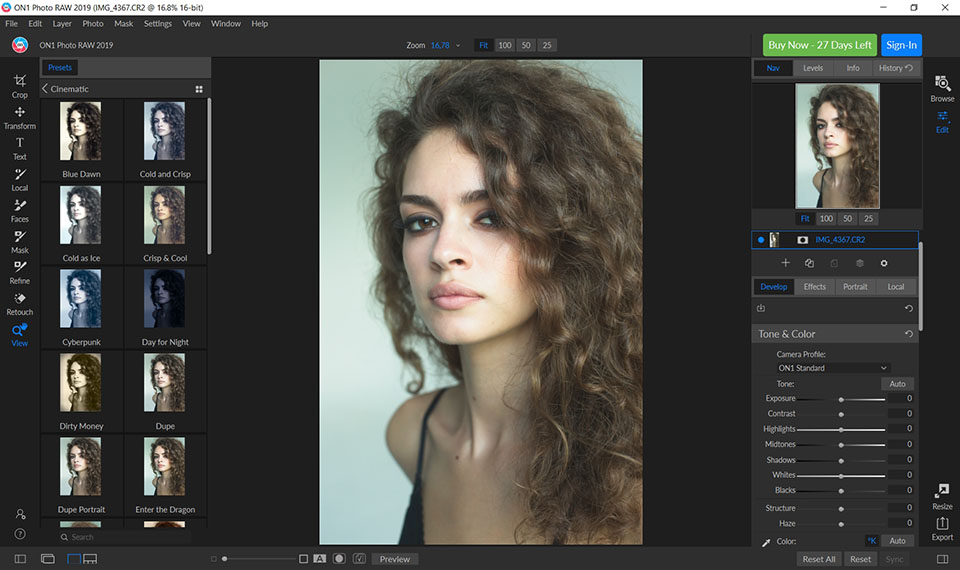Open the user account icon at bottom left
Viewport: 960px width, 570px height.
tap(20, 514)
